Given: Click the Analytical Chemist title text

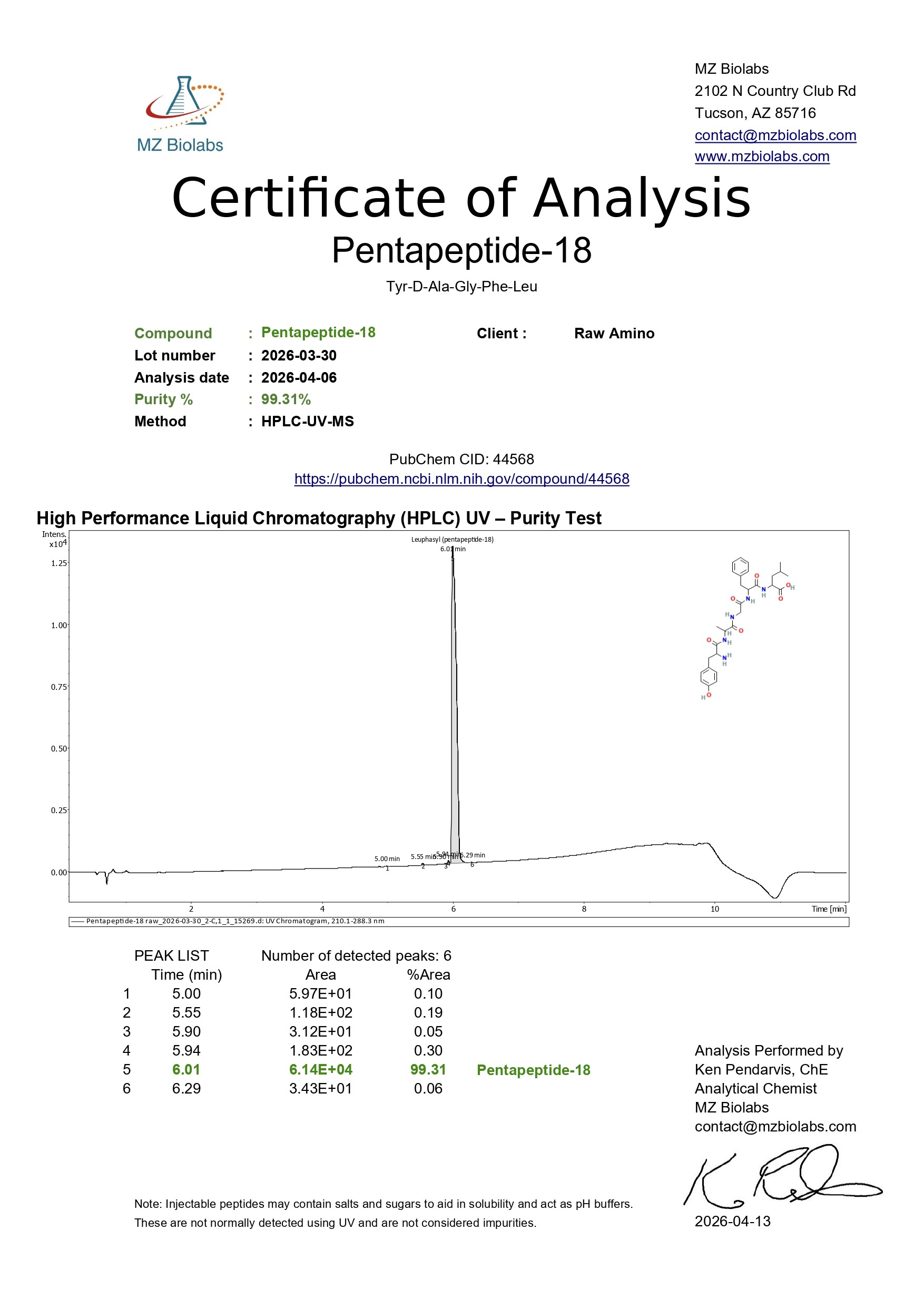Looking at the screenshot, I should pos(755,1089).
